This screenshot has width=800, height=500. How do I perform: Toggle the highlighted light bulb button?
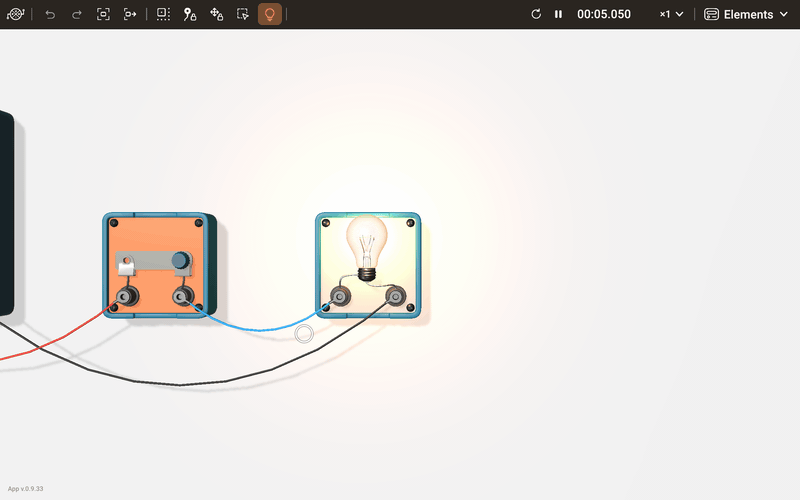269,14
